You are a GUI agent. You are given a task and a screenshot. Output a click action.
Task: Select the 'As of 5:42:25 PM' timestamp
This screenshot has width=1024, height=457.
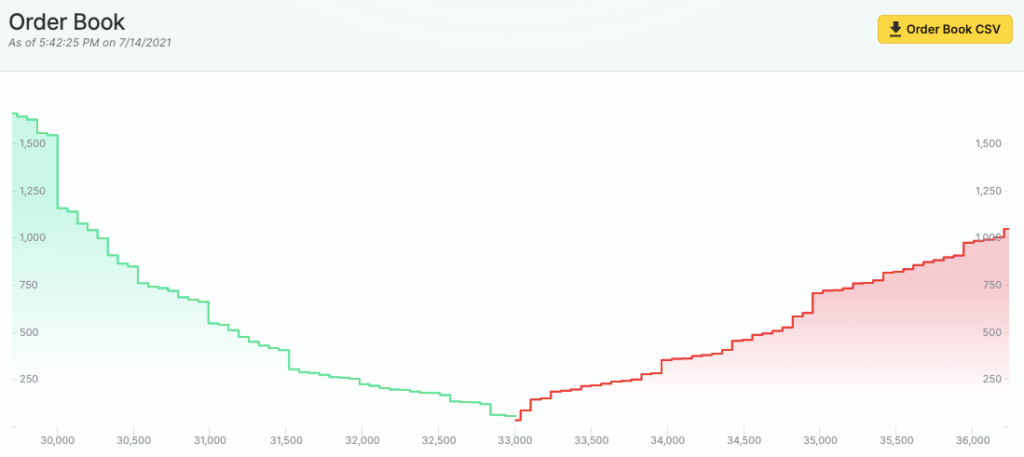(x=90, y=43)
